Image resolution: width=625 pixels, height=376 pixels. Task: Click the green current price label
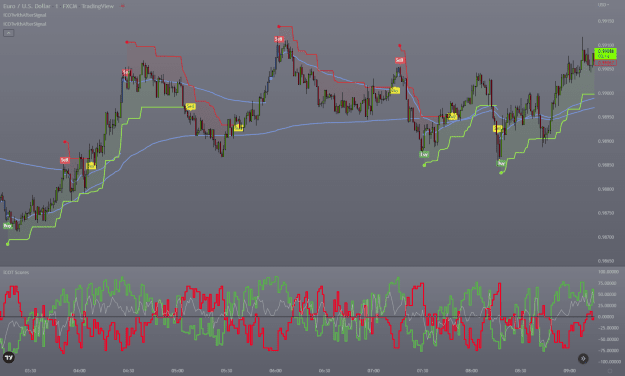[605, 54]
